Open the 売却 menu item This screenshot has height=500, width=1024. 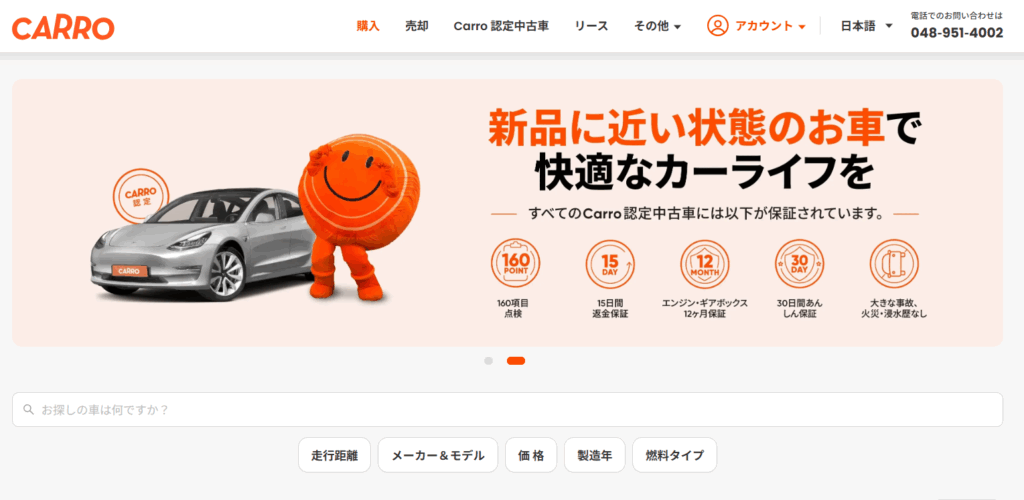417,26
